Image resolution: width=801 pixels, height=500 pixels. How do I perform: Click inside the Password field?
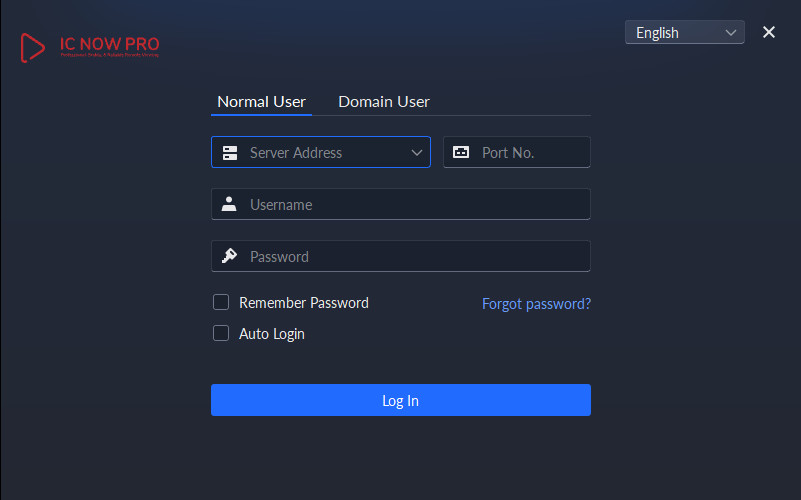[x=410, y=257]
